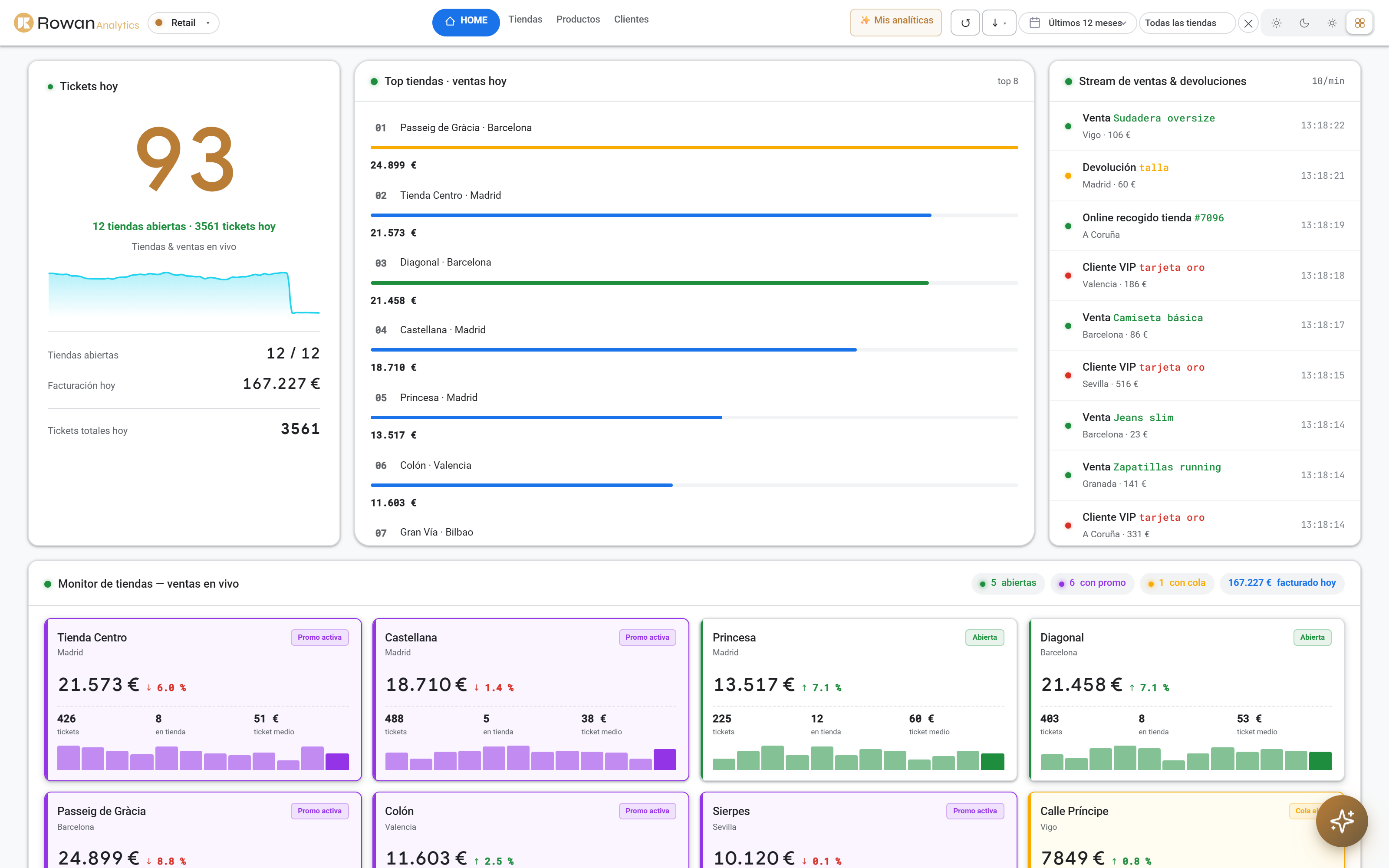1389x868 pixels.
Task: Click the top 8 label
Action: [x=1007, y=81]
